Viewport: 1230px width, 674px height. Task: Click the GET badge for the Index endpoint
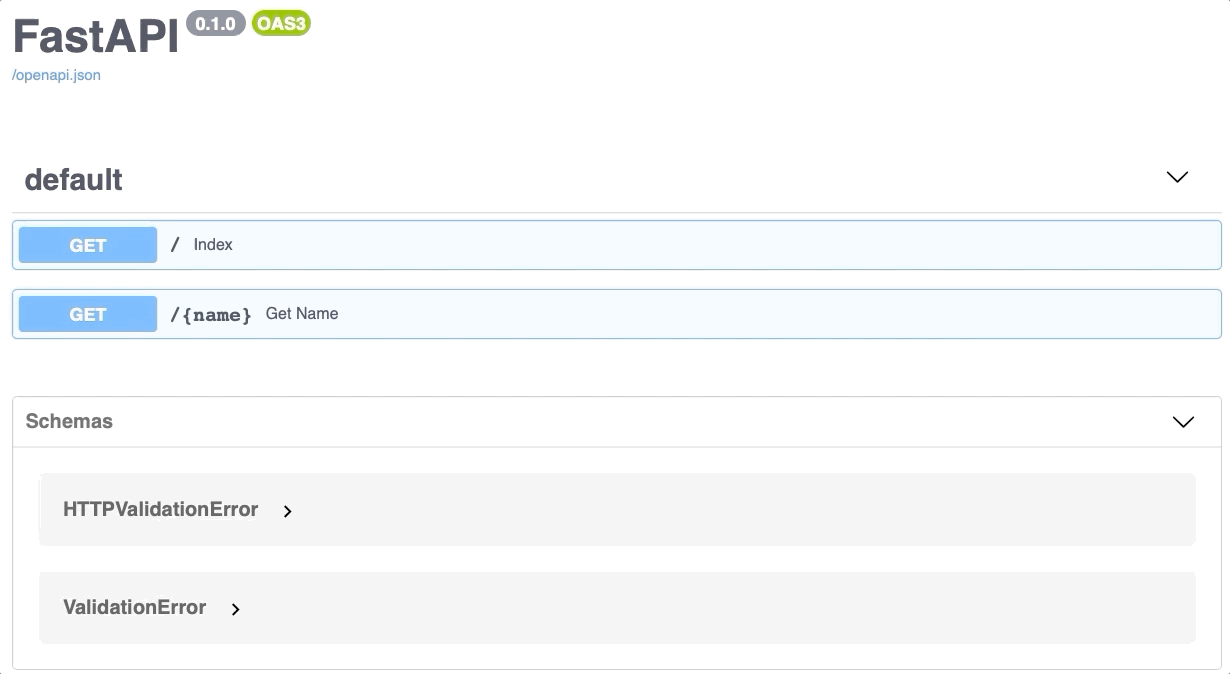click(x=88, y=245)
